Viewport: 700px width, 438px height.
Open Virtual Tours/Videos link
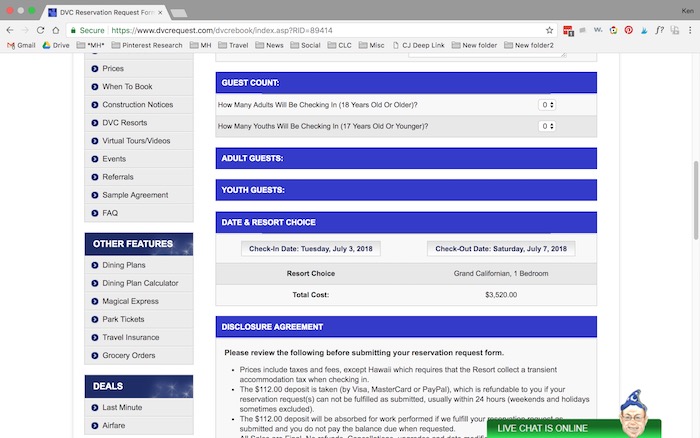pos(136,141)
